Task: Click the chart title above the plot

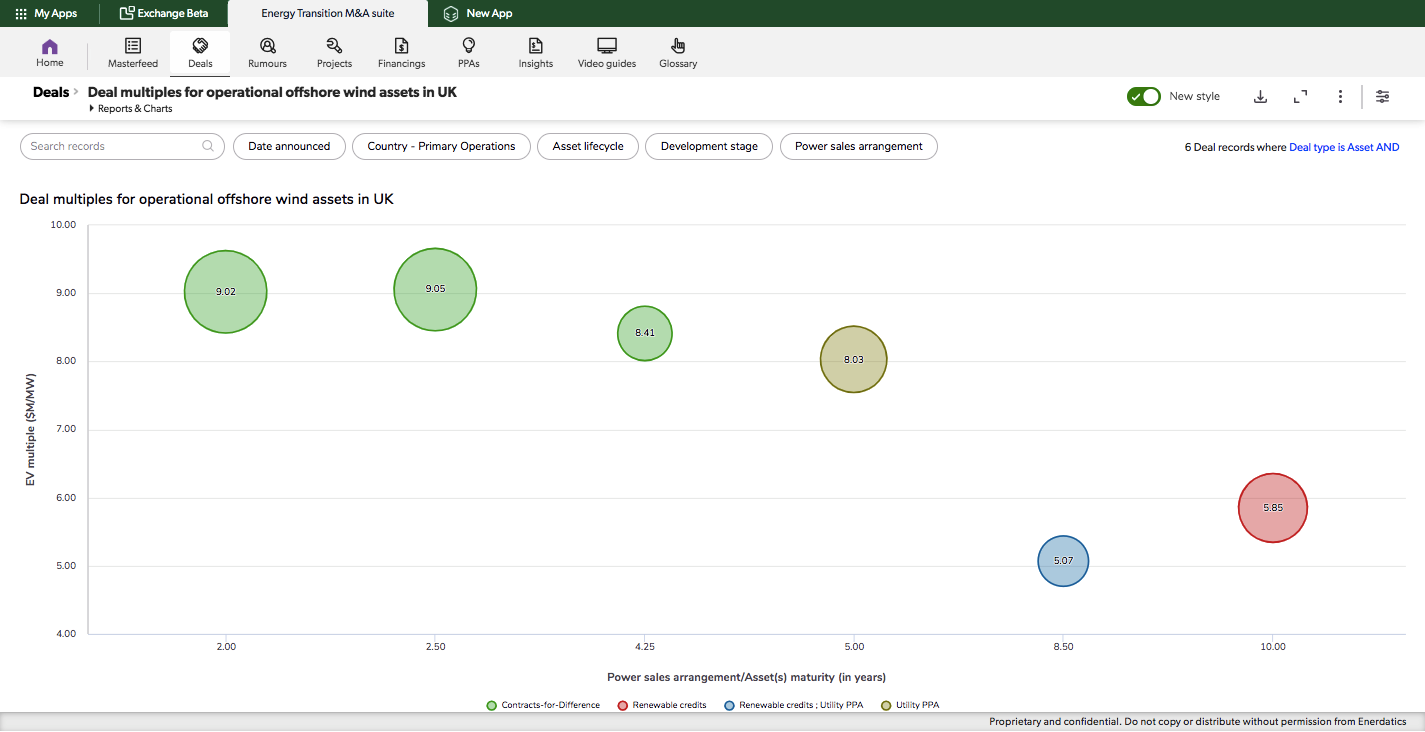Action: pos(206,199)
